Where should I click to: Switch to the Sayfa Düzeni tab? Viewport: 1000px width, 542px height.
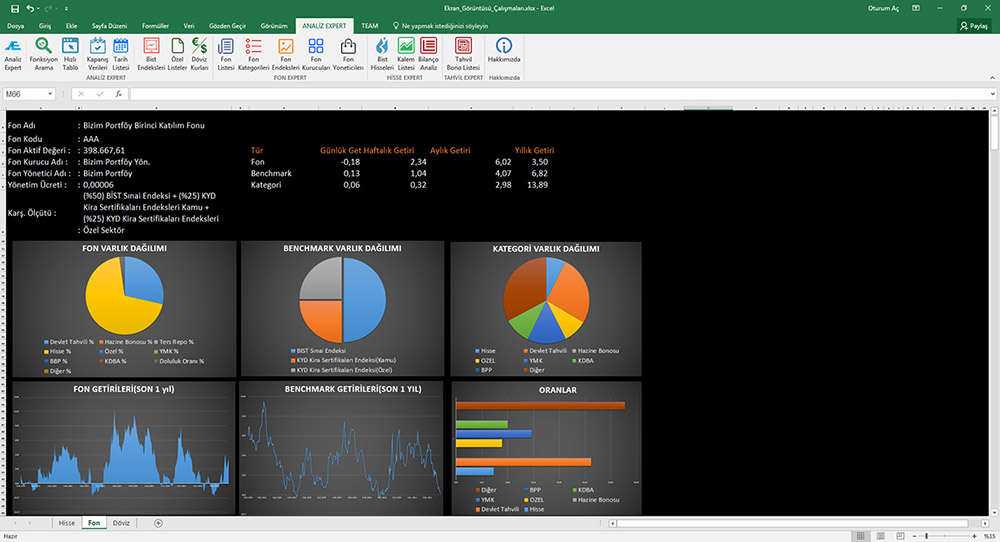109,26
